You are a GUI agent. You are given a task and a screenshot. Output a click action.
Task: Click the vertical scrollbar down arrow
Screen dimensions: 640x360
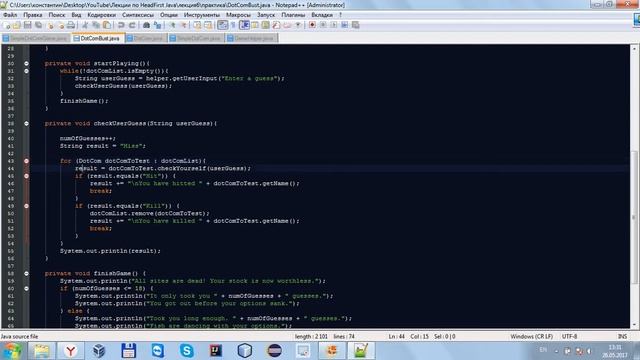click(634, 324)
